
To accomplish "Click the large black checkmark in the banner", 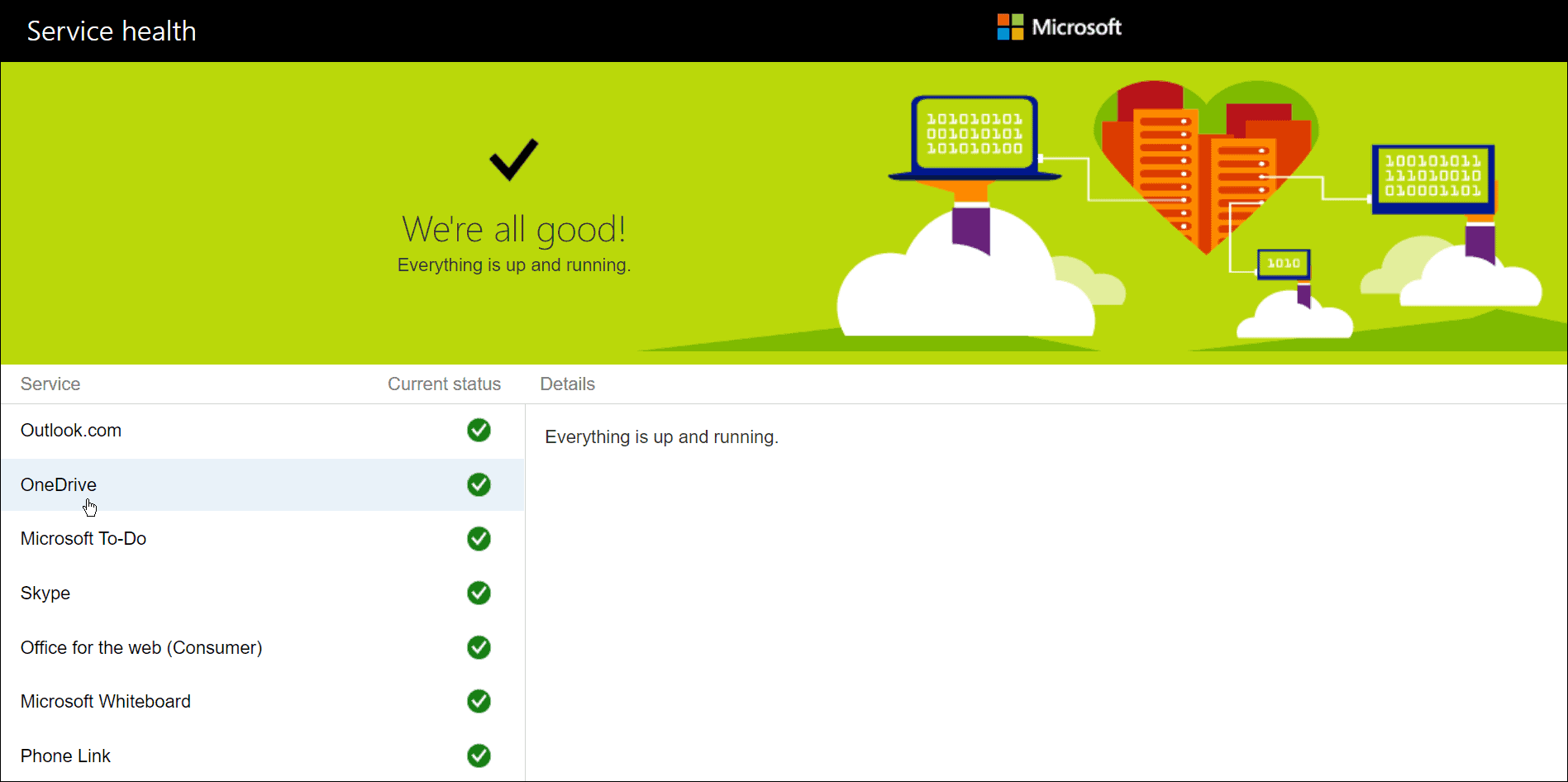I will click(x=513, y=160).
